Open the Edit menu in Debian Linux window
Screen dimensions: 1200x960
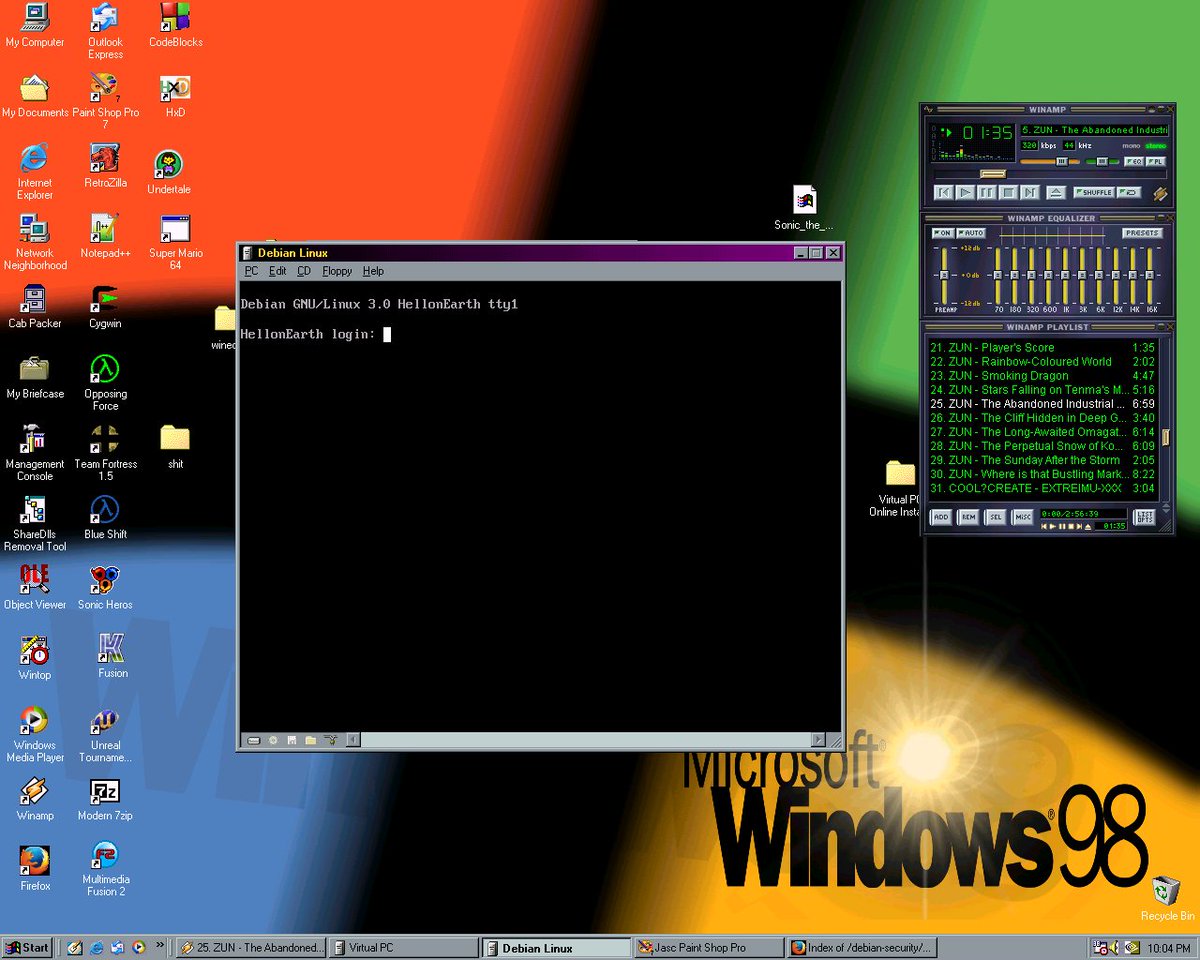coord(277,271)
